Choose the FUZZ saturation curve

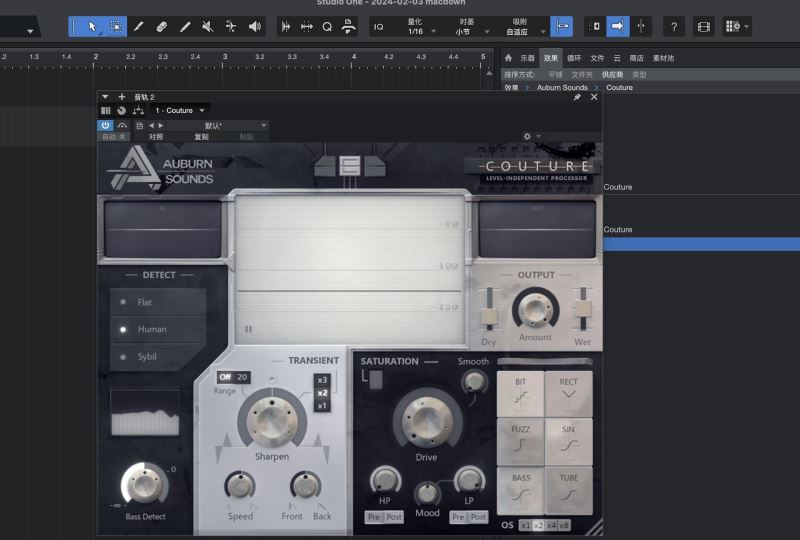520,441
